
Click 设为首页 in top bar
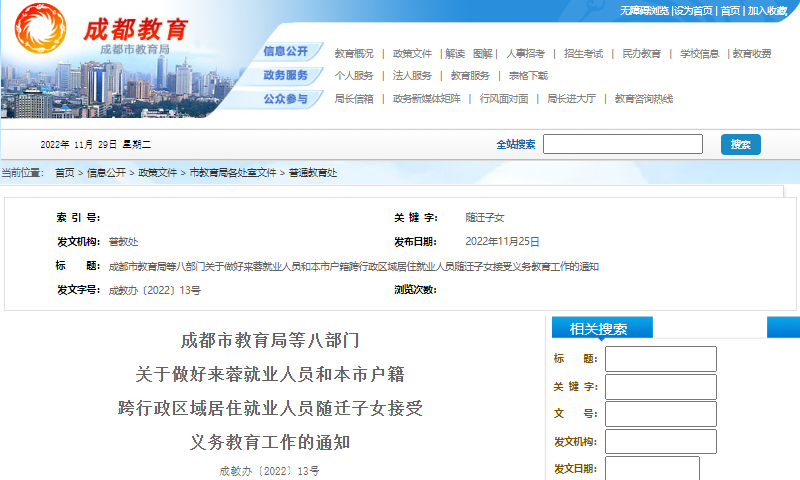693,11
